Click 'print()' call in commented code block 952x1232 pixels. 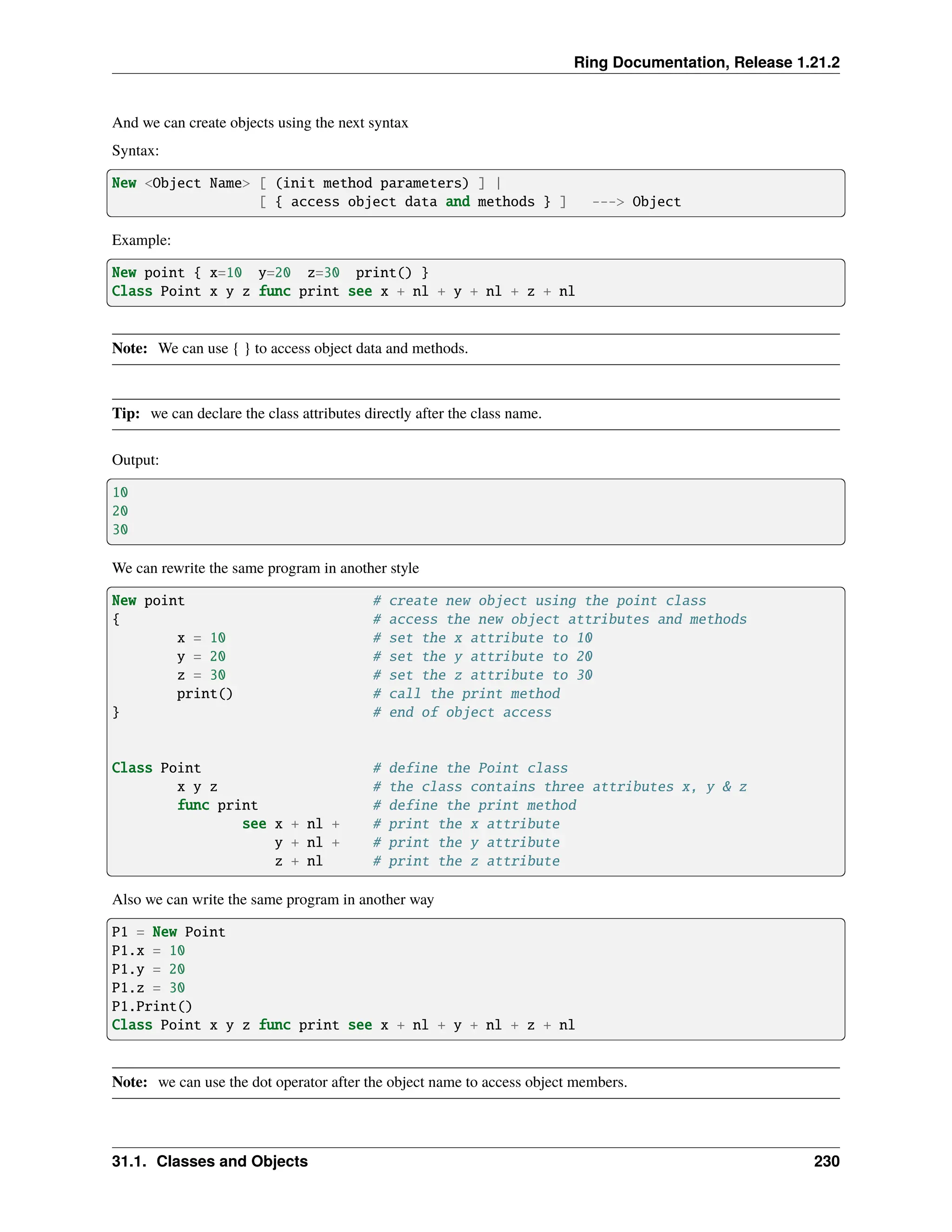coord(204,694)
